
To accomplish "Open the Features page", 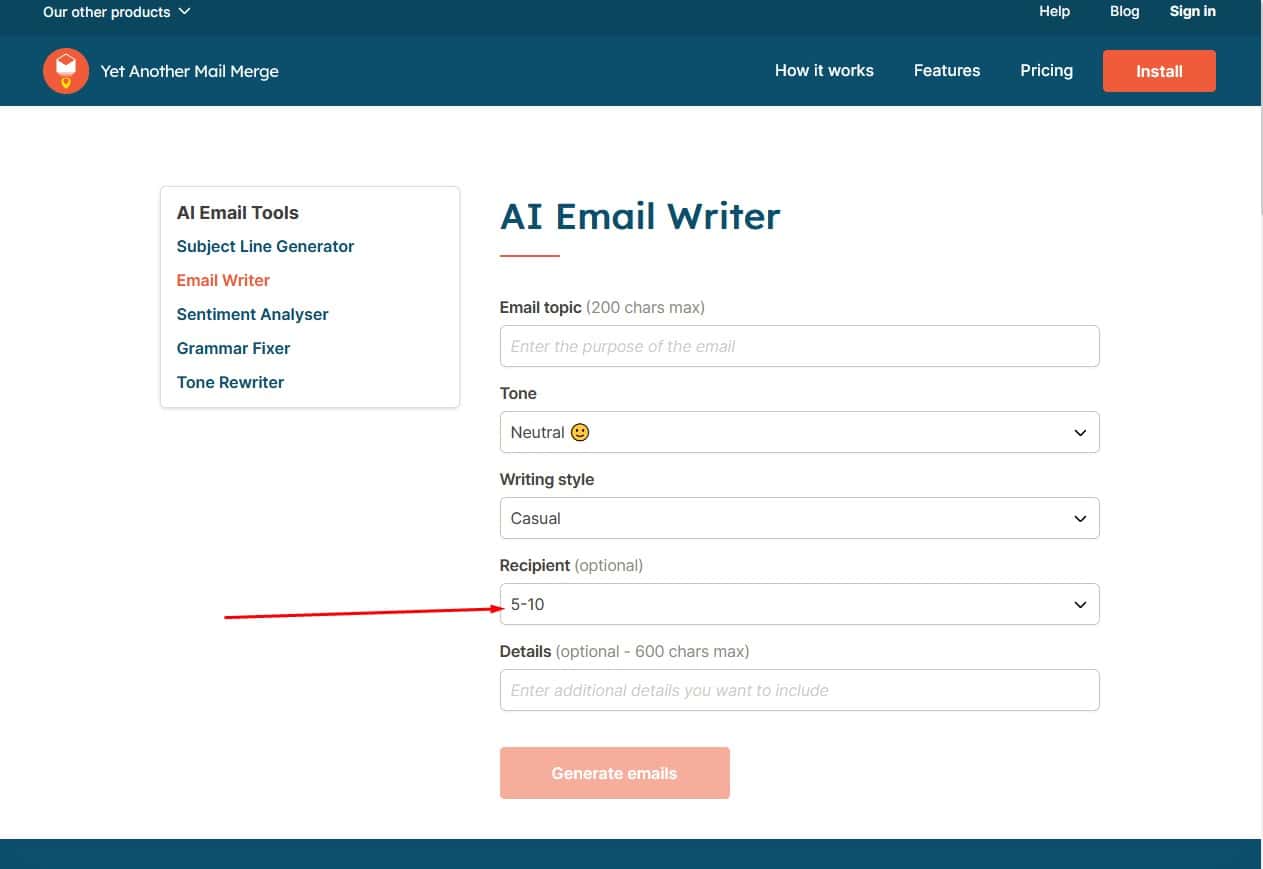I will pos(946,70).
